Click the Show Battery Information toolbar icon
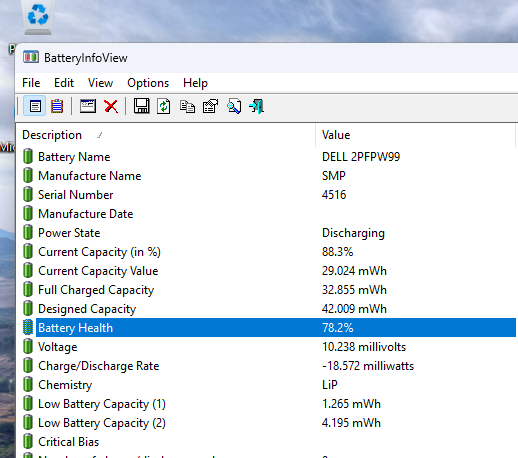The image size is (518, 458). pyautogui.click(x=35, y=106)
